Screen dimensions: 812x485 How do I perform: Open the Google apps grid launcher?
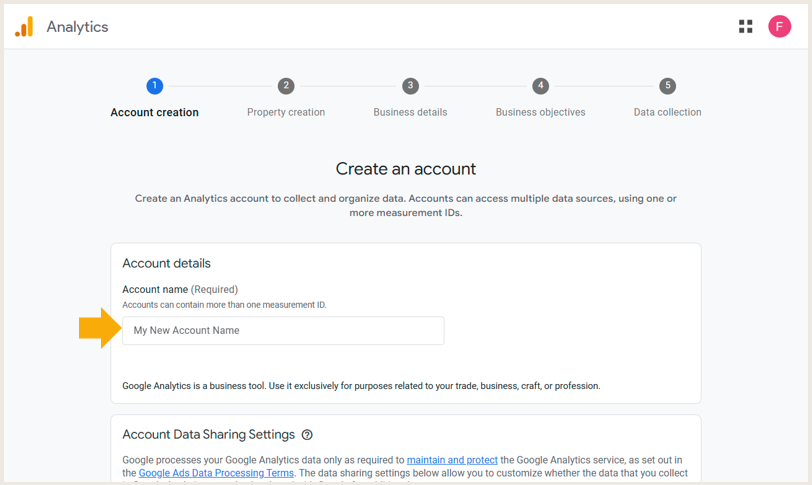745,26
